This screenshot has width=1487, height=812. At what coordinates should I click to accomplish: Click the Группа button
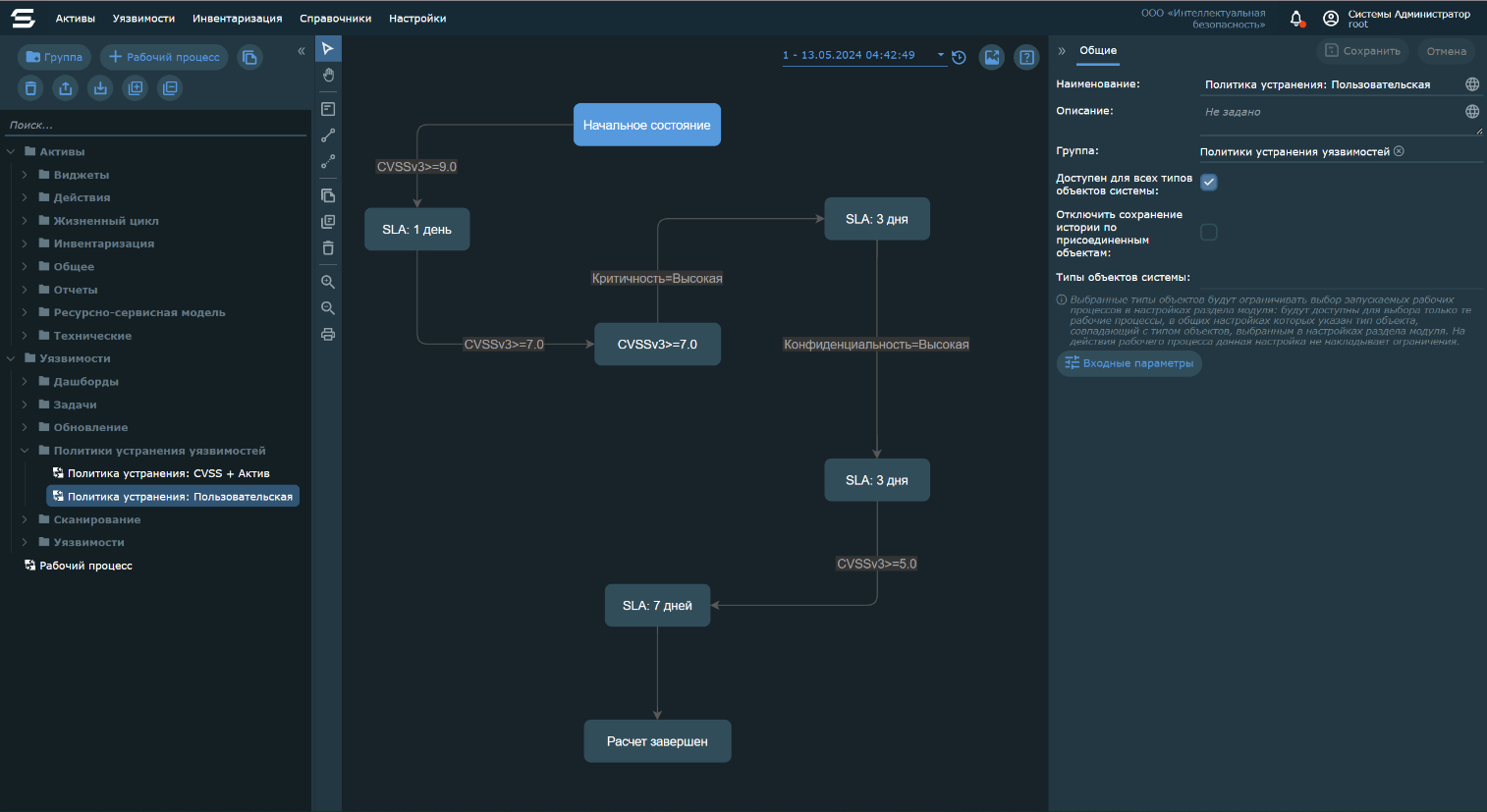[x=54, y=57]
